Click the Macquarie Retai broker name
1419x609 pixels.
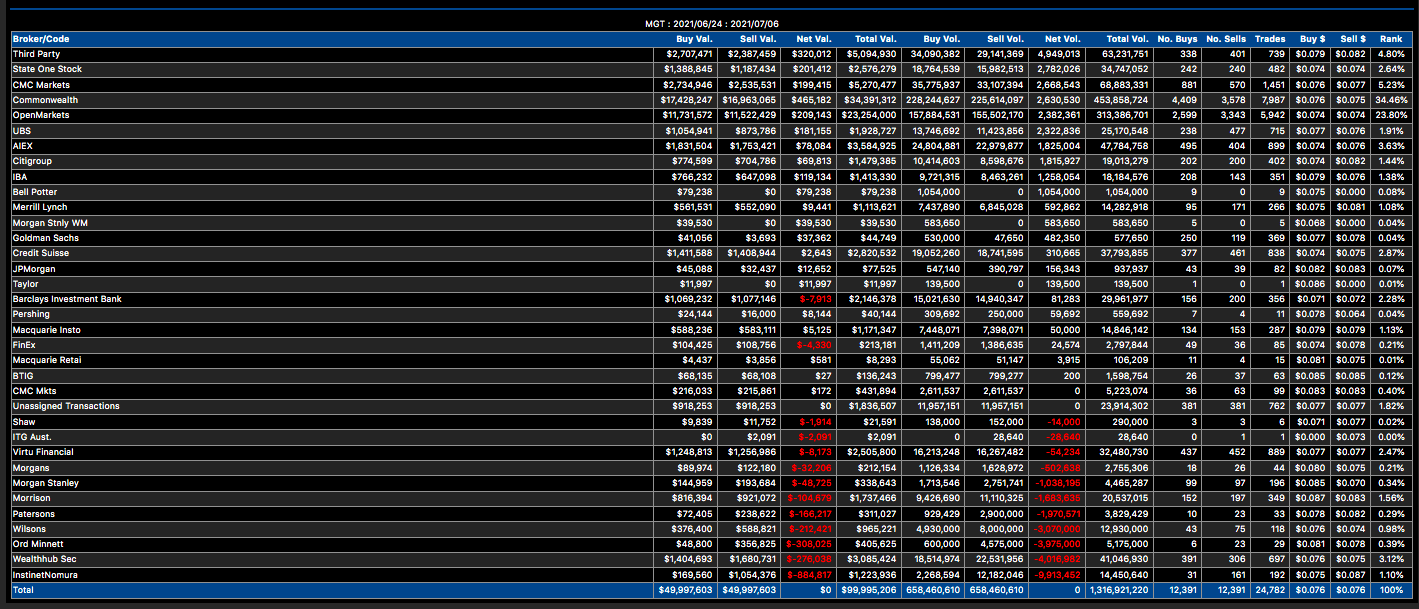[x=47, y=360]
